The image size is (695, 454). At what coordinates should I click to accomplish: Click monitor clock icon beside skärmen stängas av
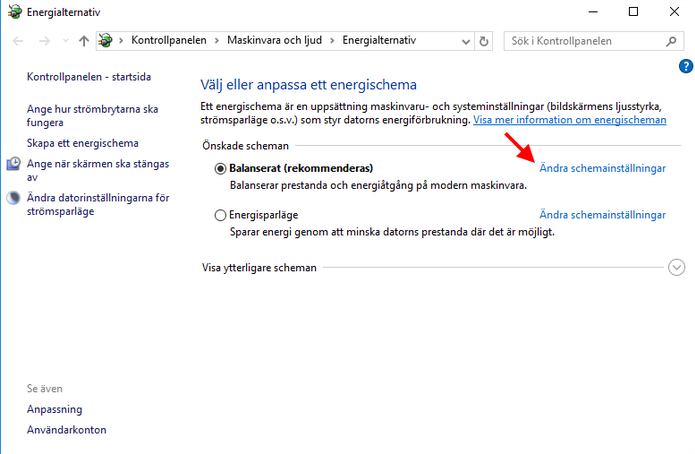(13, 164)
